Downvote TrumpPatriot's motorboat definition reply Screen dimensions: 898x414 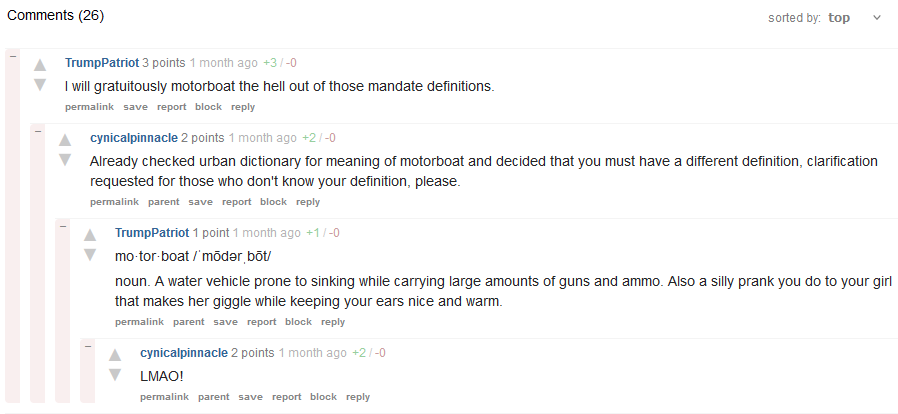tap(90, 255)
